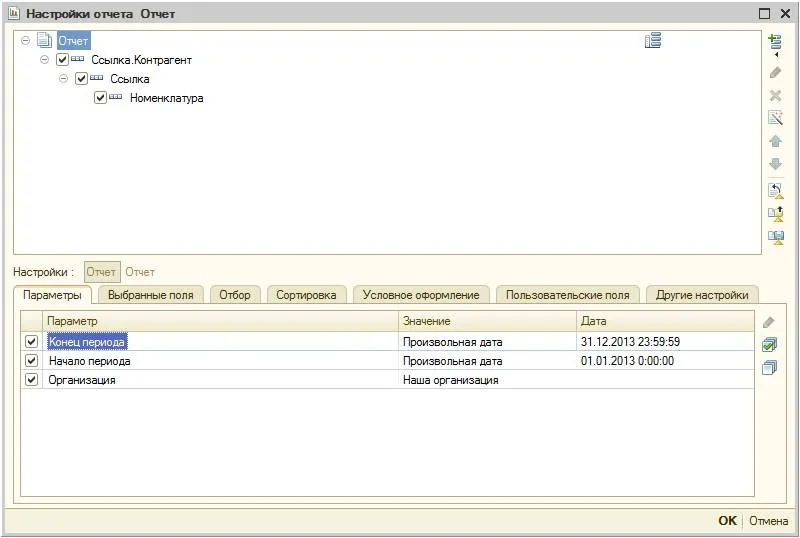Switch to the Выбранные поля tab
The height and width of the screenshot is (538, 800).
click(x=151, y=295)
